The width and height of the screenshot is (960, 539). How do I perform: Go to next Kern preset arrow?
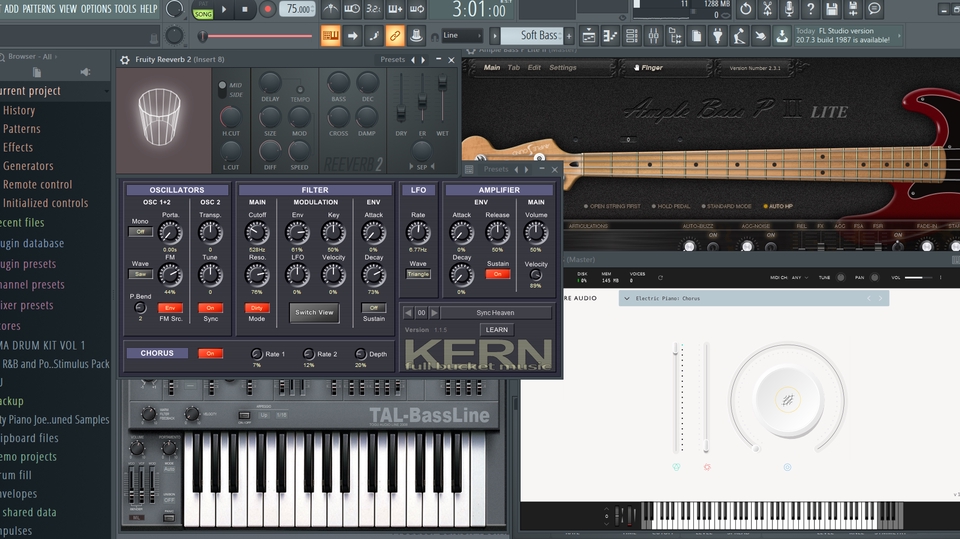click(434, 312)
